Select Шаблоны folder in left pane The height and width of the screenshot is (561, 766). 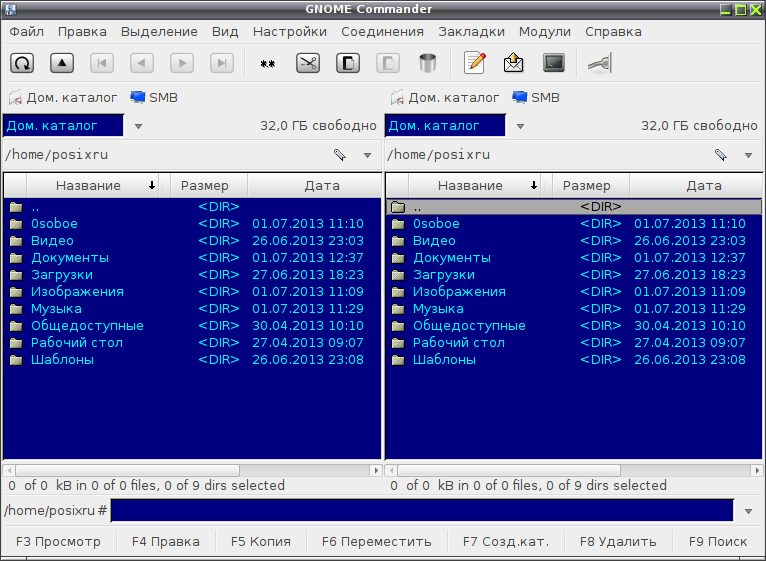point(192,360)
